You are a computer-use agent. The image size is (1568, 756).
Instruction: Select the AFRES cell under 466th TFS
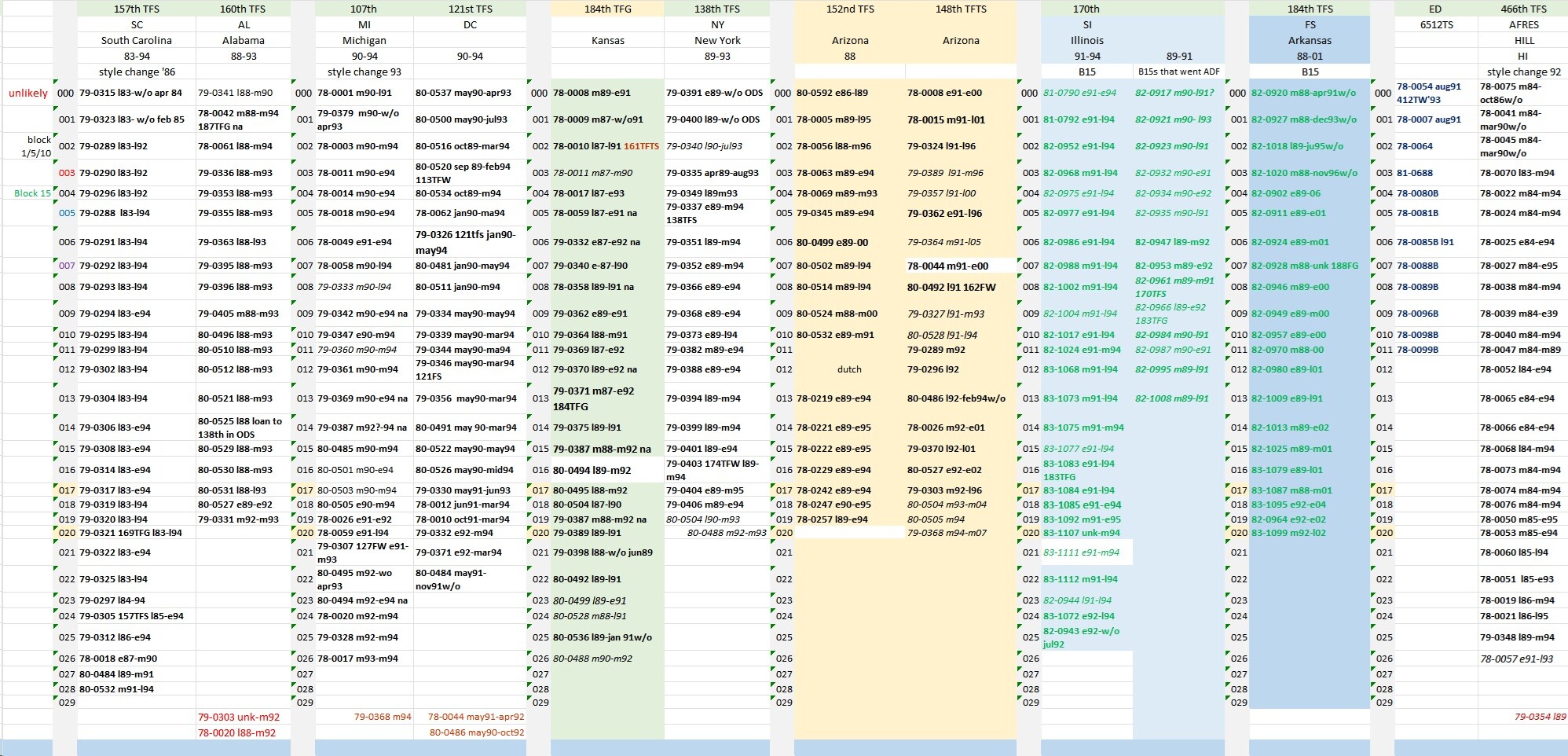tap(1523, 24)
